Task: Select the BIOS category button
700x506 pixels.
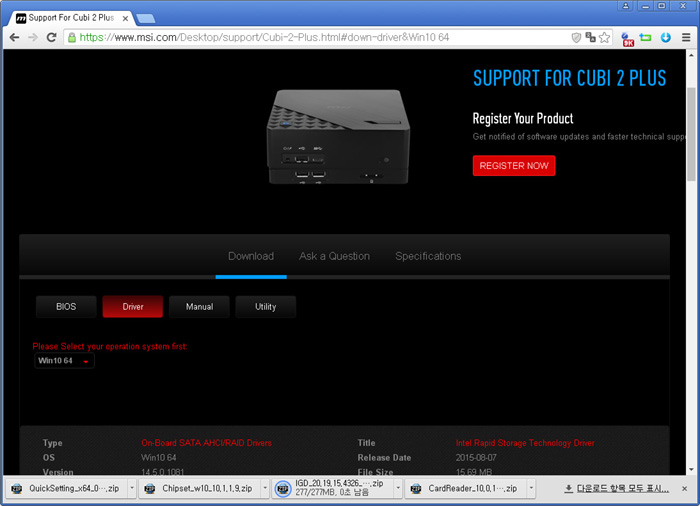Action: coord(66,307)
